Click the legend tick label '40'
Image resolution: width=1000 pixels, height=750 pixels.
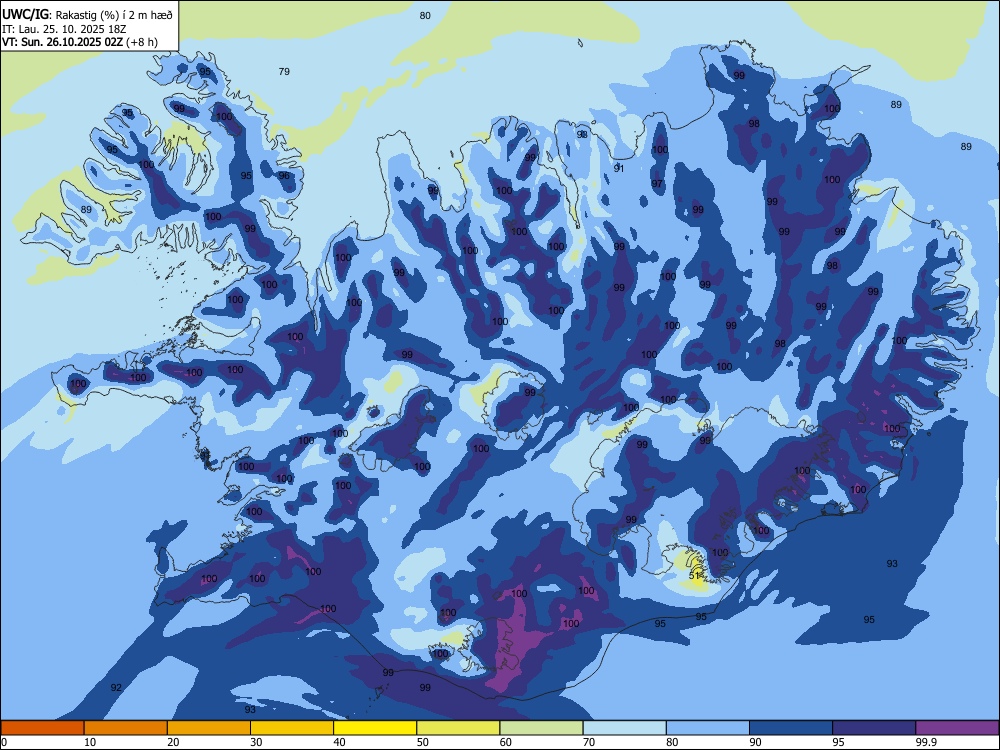coord(339,742)
